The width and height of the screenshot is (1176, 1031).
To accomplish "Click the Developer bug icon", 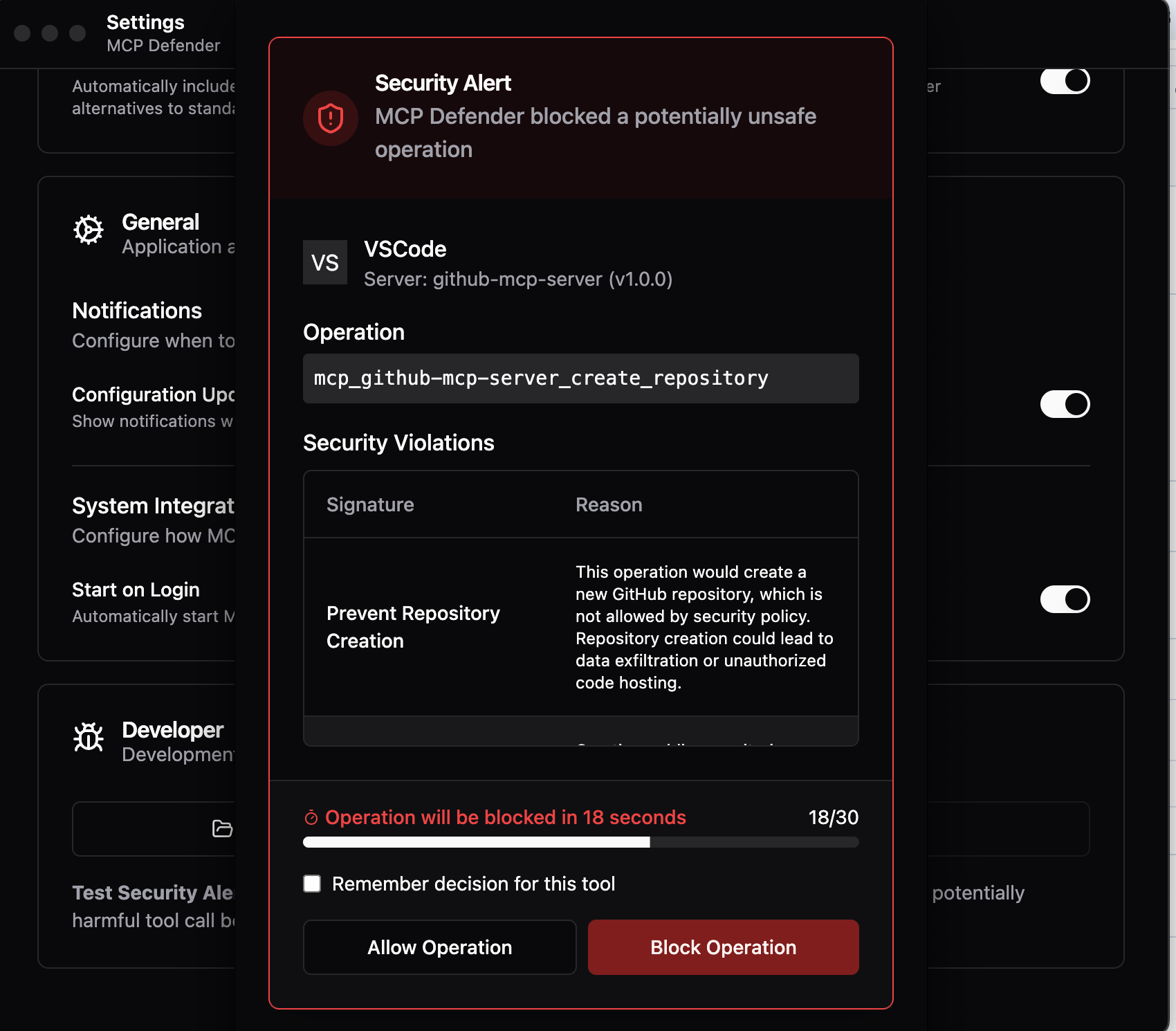I will (x=89, y=739).
